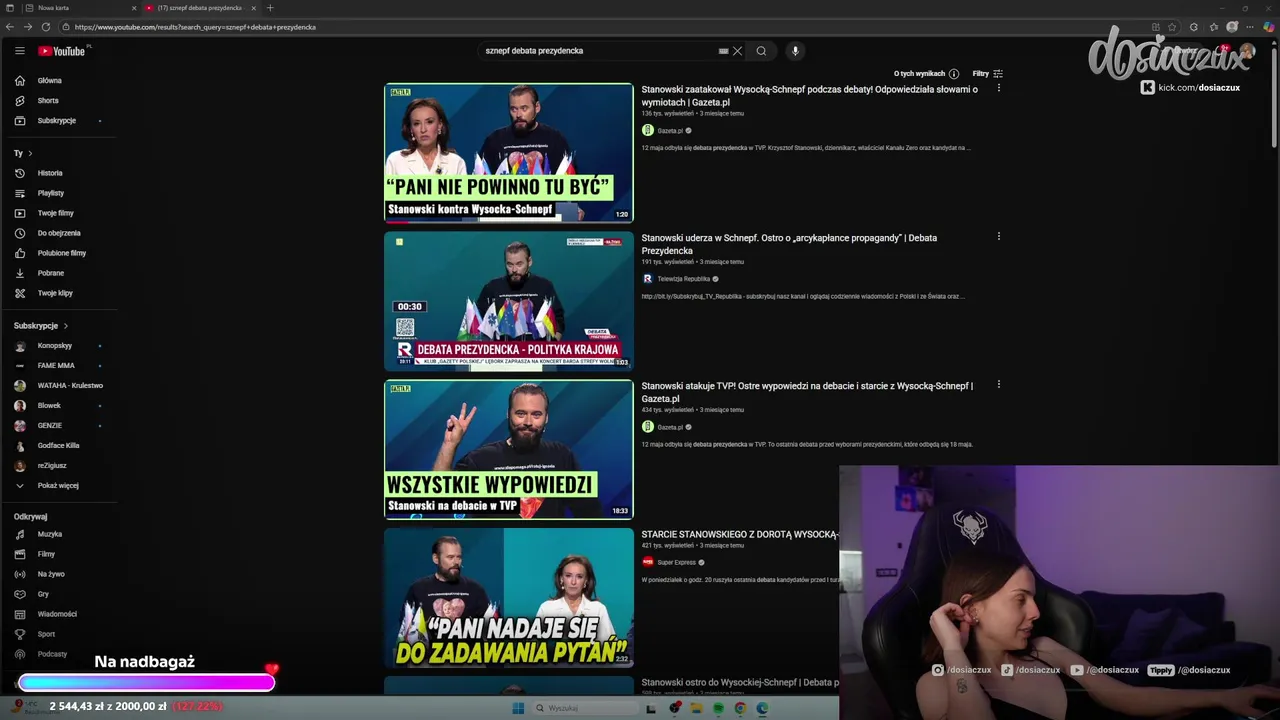
Task: Open the O tych wynikach info icon
Action: click(953, 74)
